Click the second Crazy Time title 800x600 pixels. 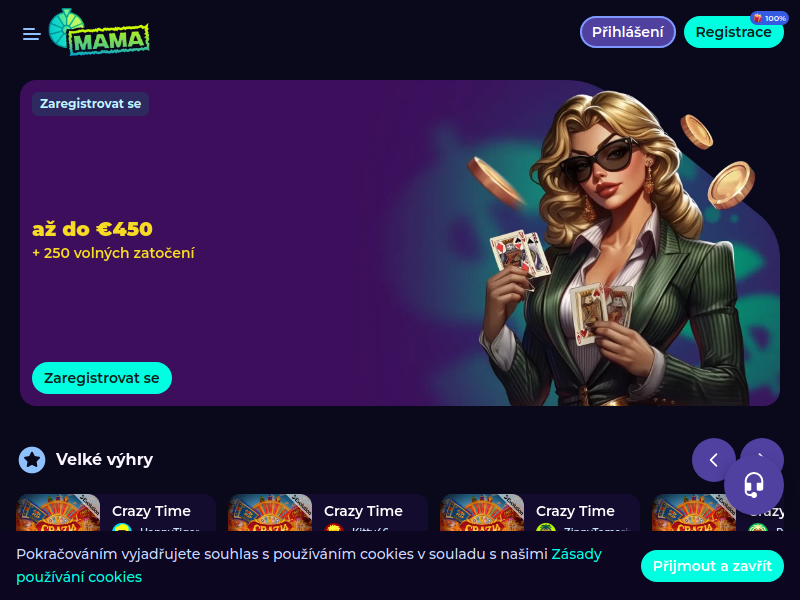point(363,511)
